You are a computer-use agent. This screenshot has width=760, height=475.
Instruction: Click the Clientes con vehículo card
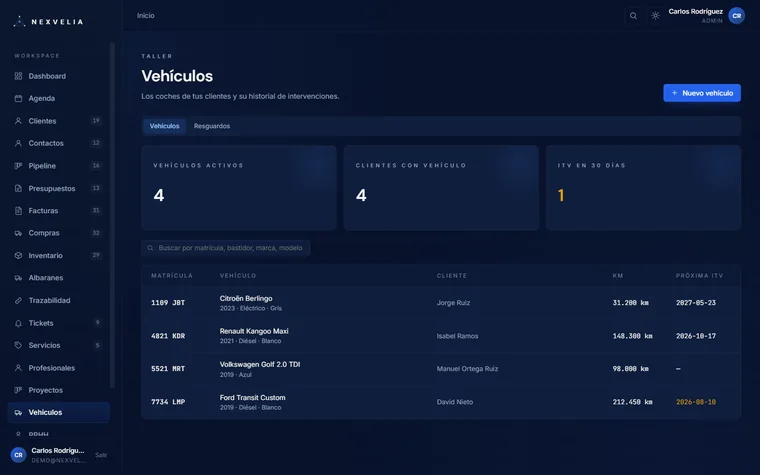[x=441, y=188]
